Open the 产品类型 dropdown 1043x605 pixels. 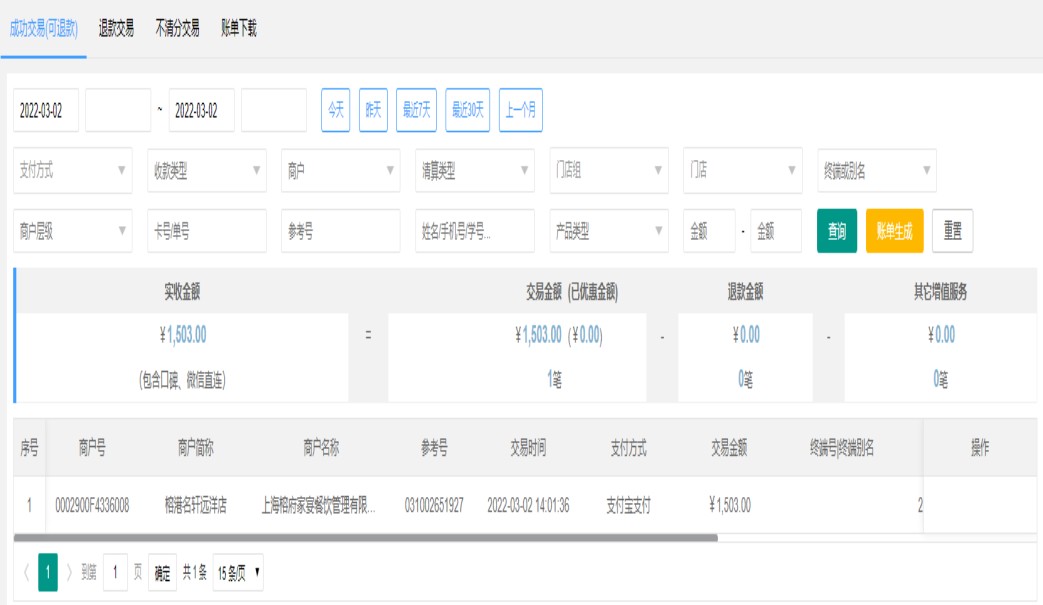(609, 231)
